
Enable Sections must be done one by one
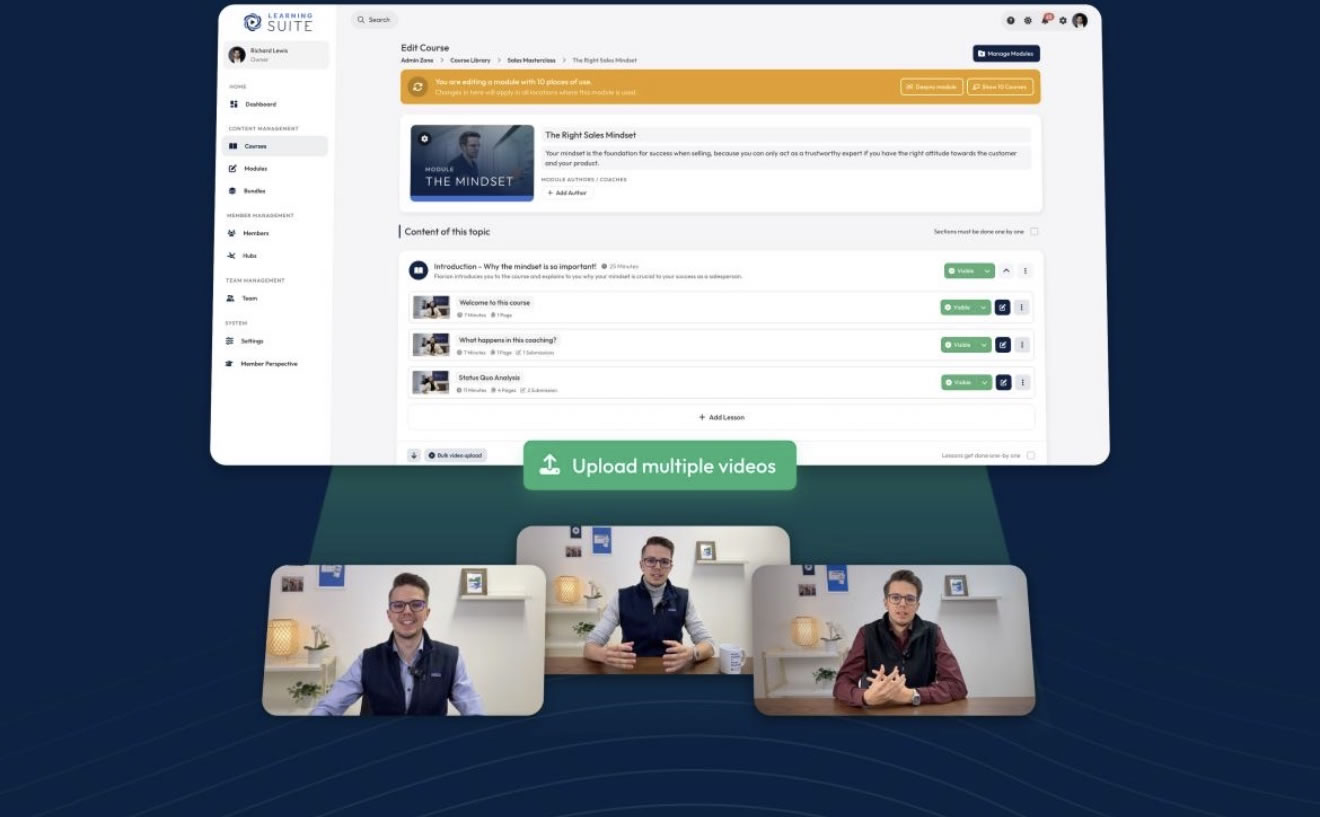1034,232
